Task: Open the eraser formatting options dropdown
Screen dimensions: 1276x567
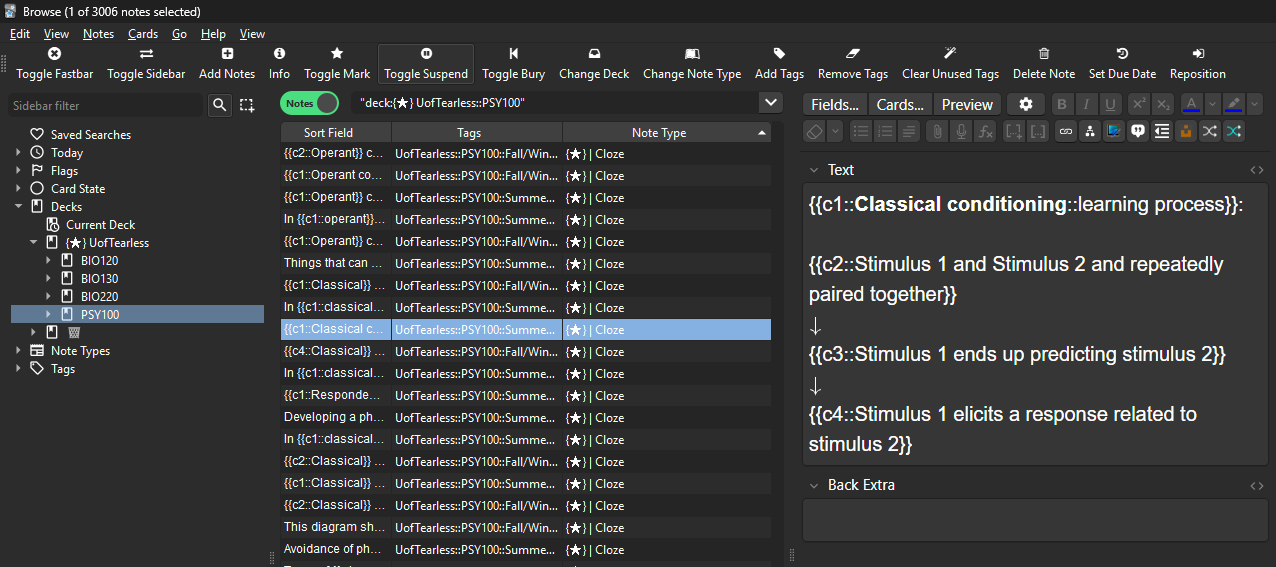Action: point(835,131)
